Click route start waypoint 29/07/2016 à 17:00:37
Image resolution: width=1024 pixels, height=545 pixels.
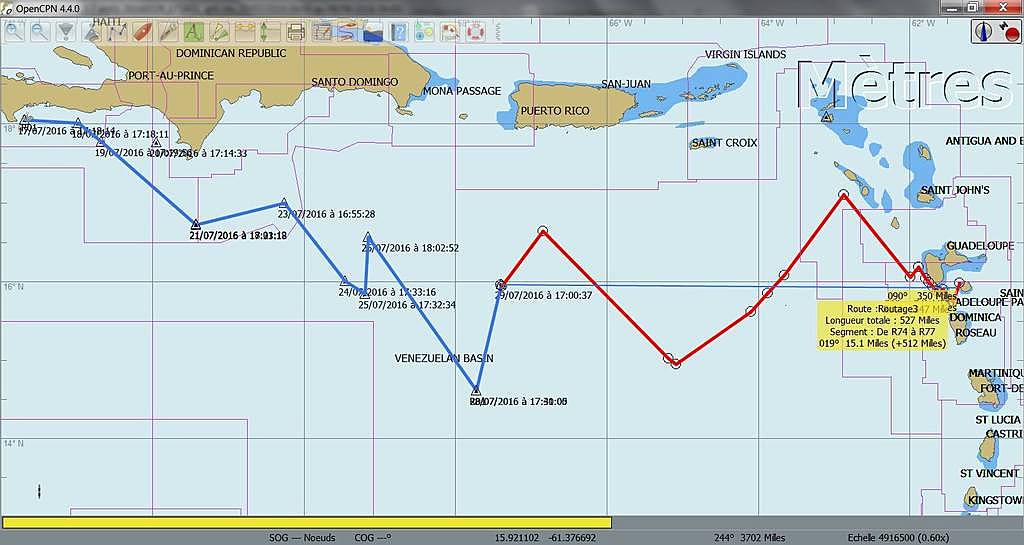[501, 285]
